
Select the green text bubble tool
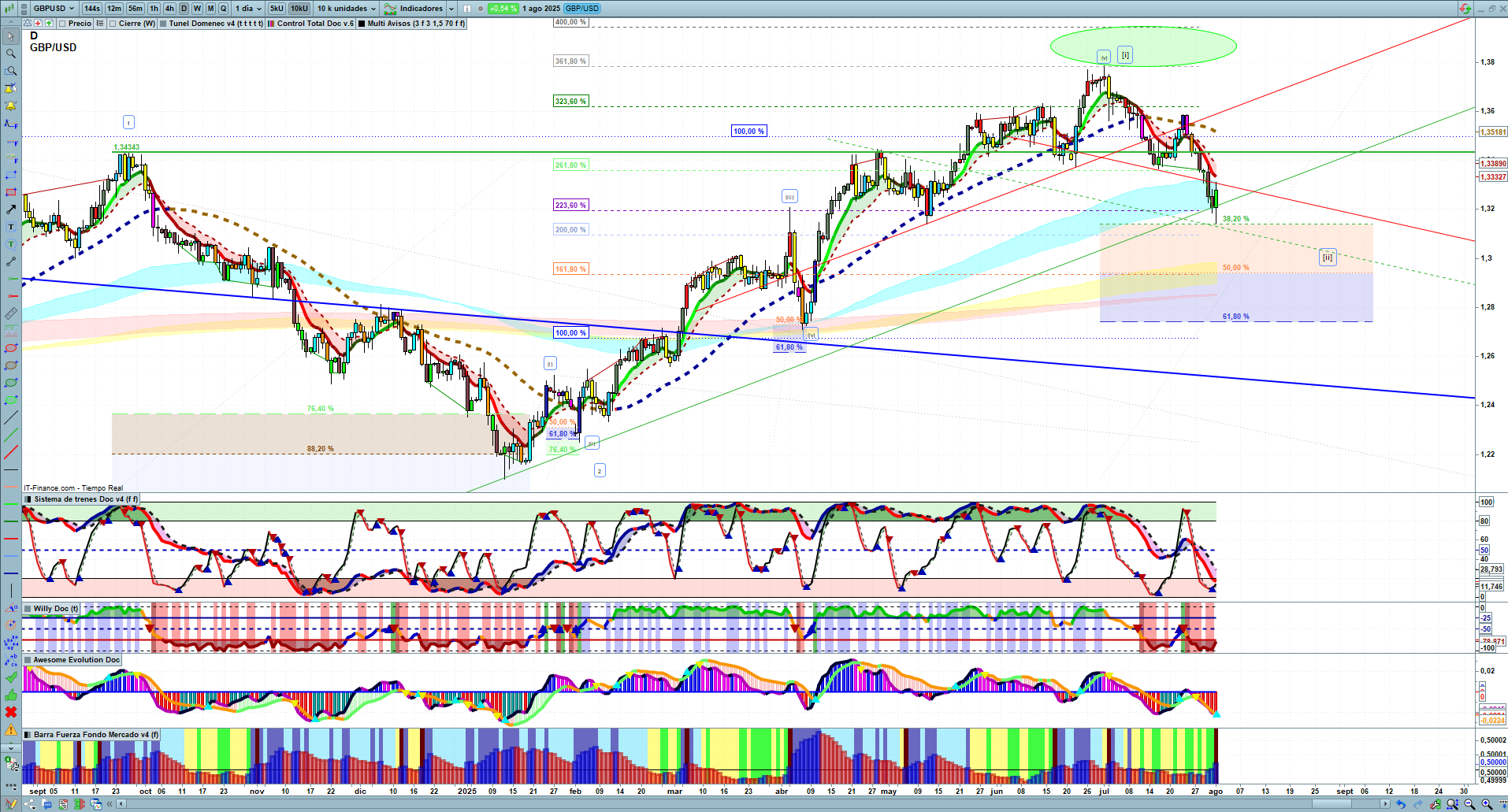tap(11, 244)
